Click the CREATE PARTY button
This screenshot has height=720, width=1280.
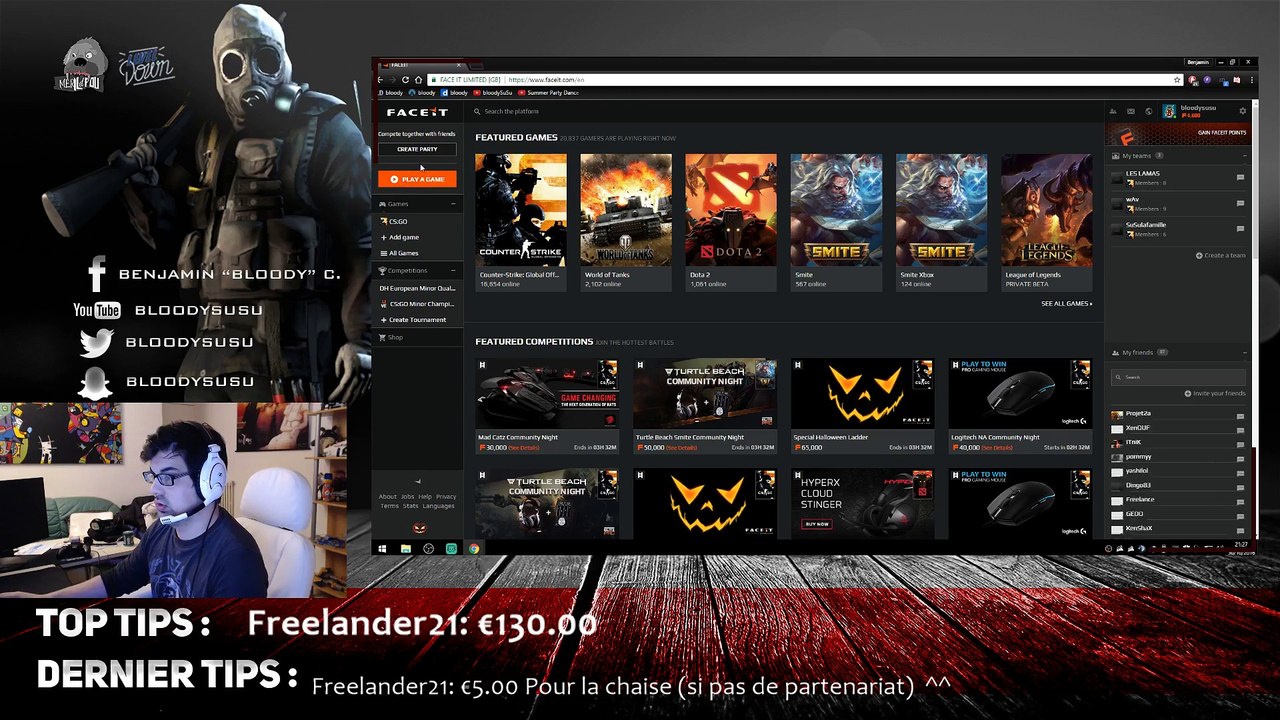417,149
